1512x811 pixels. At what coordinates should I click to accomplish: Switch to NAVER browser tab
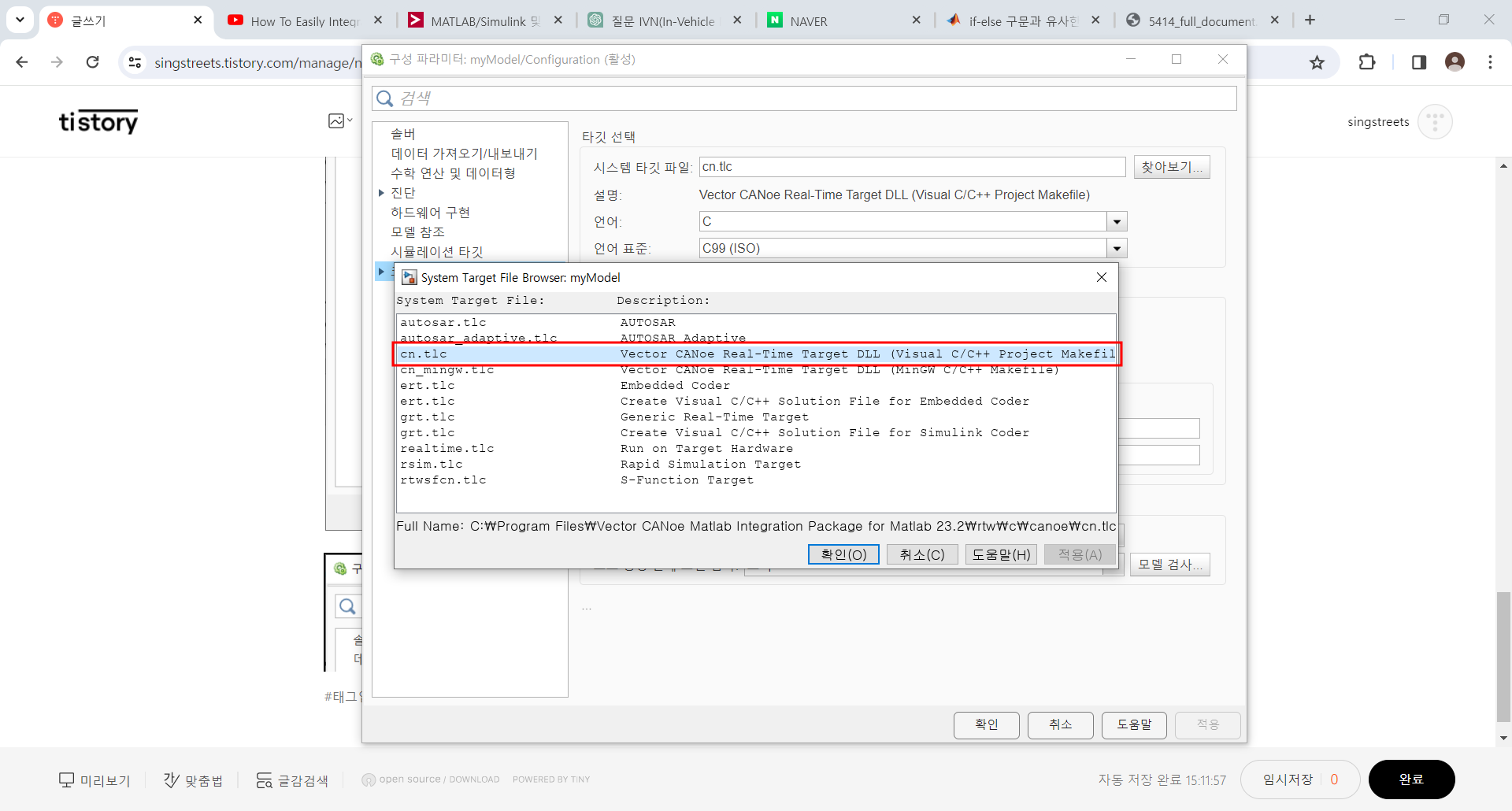click(835, 20)
